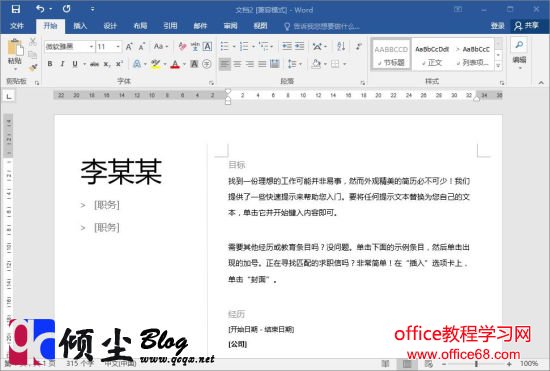Apply the 节标题 style
Screen dimensions: 550x371
pyautogui.click(x=391, y=55)
